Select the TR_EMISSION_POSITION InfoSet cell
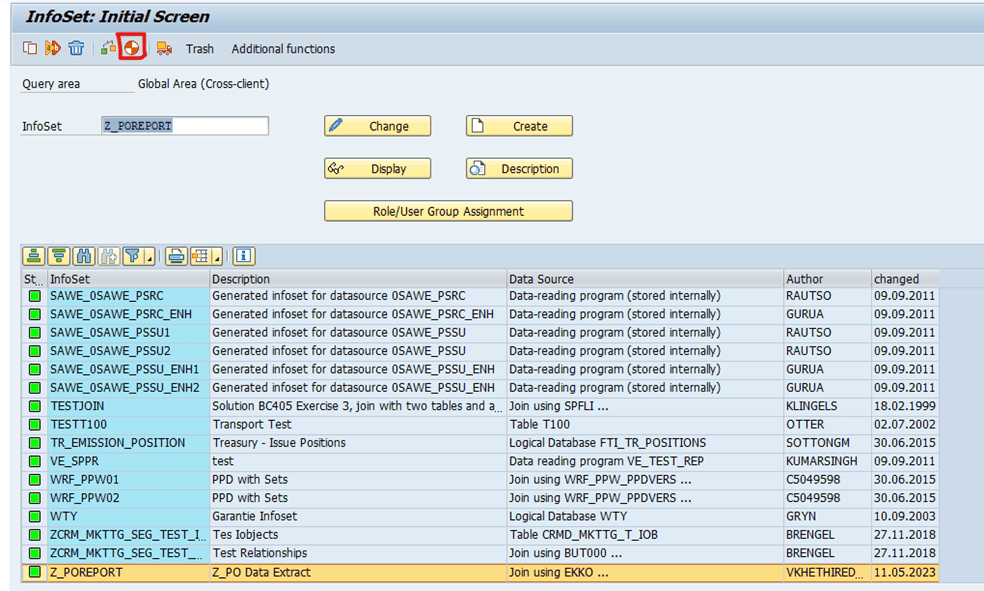Viewport: 984px width, 591px height. click(129, 443)
